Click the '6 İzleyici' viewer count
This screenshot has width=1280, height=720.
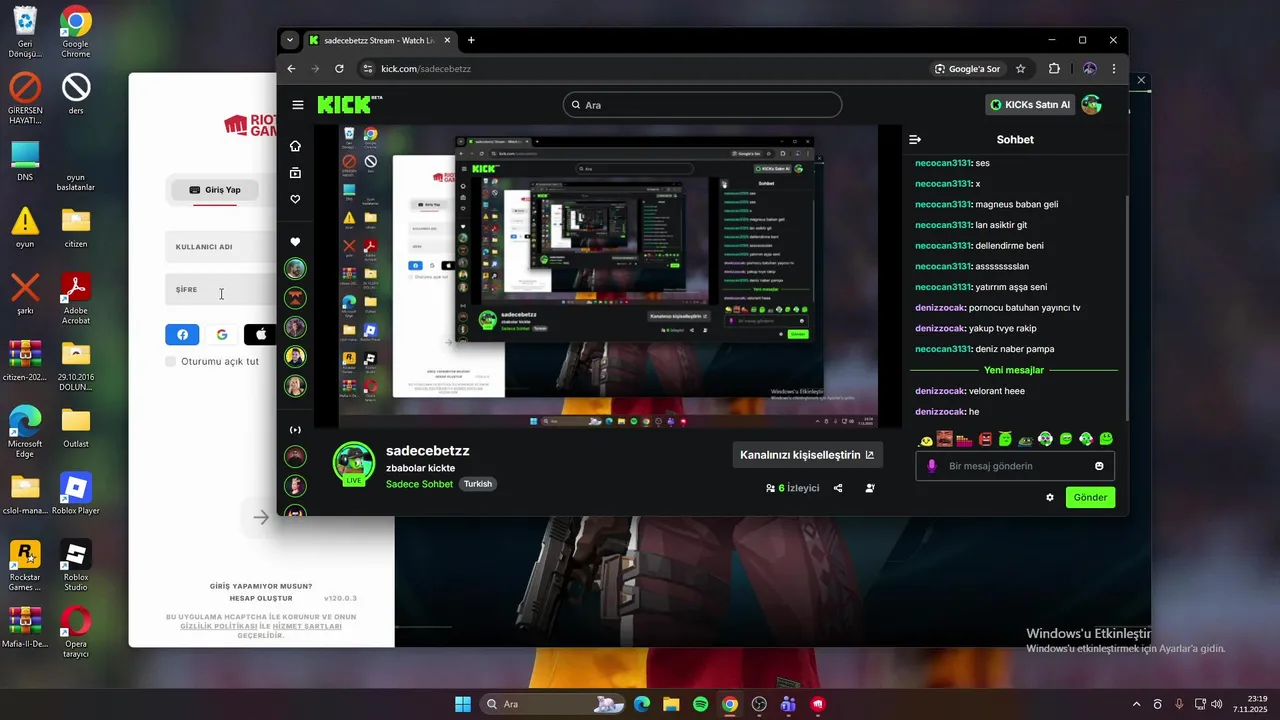792,488
